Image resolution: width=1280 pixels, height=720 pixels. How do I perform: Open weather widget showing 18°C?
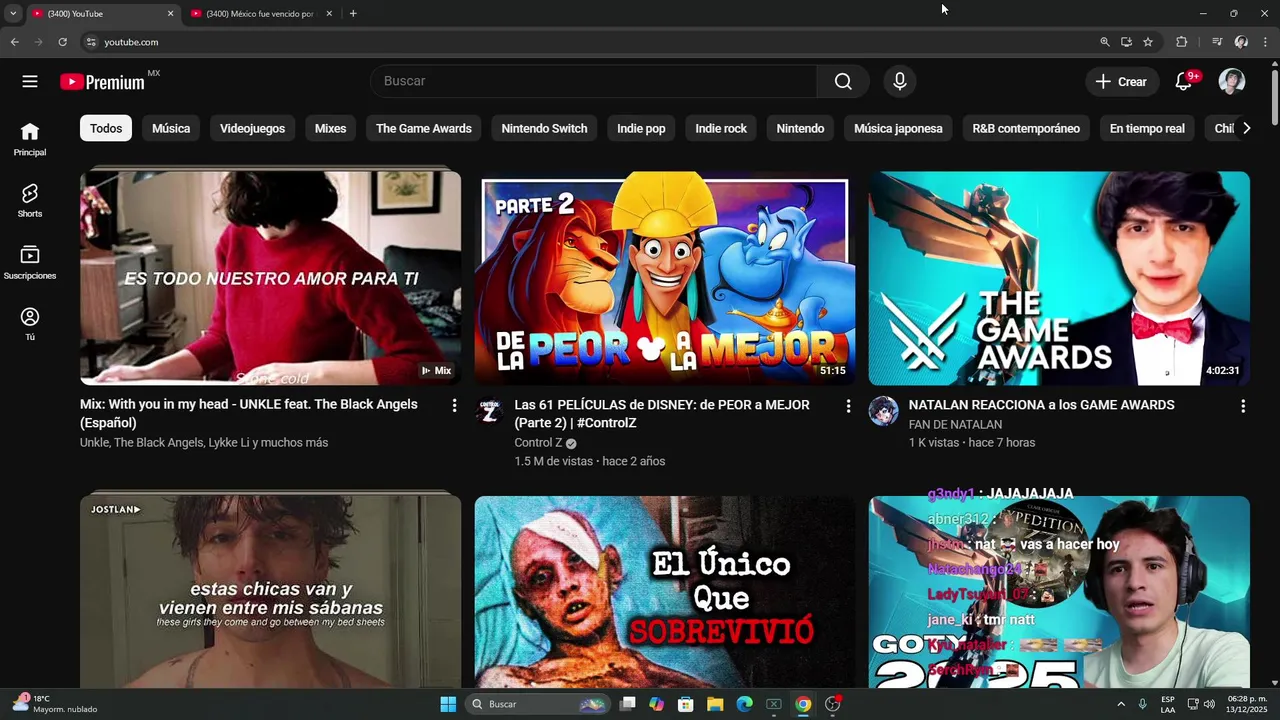pos(55,704)
